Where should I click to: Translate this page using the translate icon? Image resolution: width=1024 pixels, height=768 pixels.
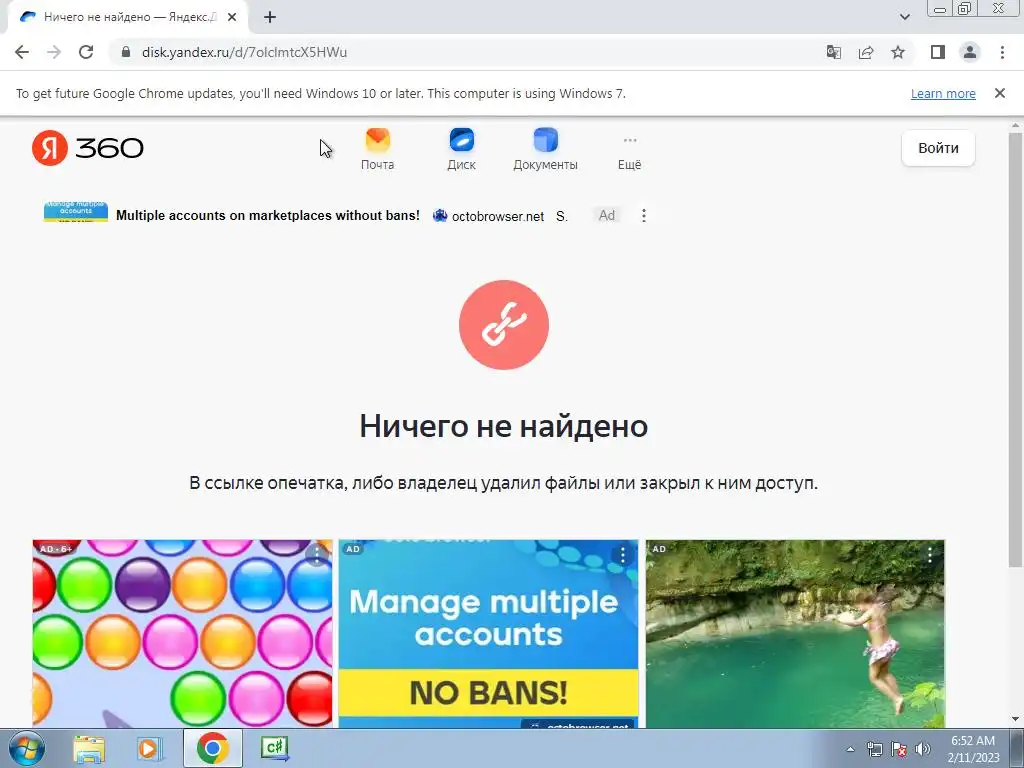(x=833, y=52)
